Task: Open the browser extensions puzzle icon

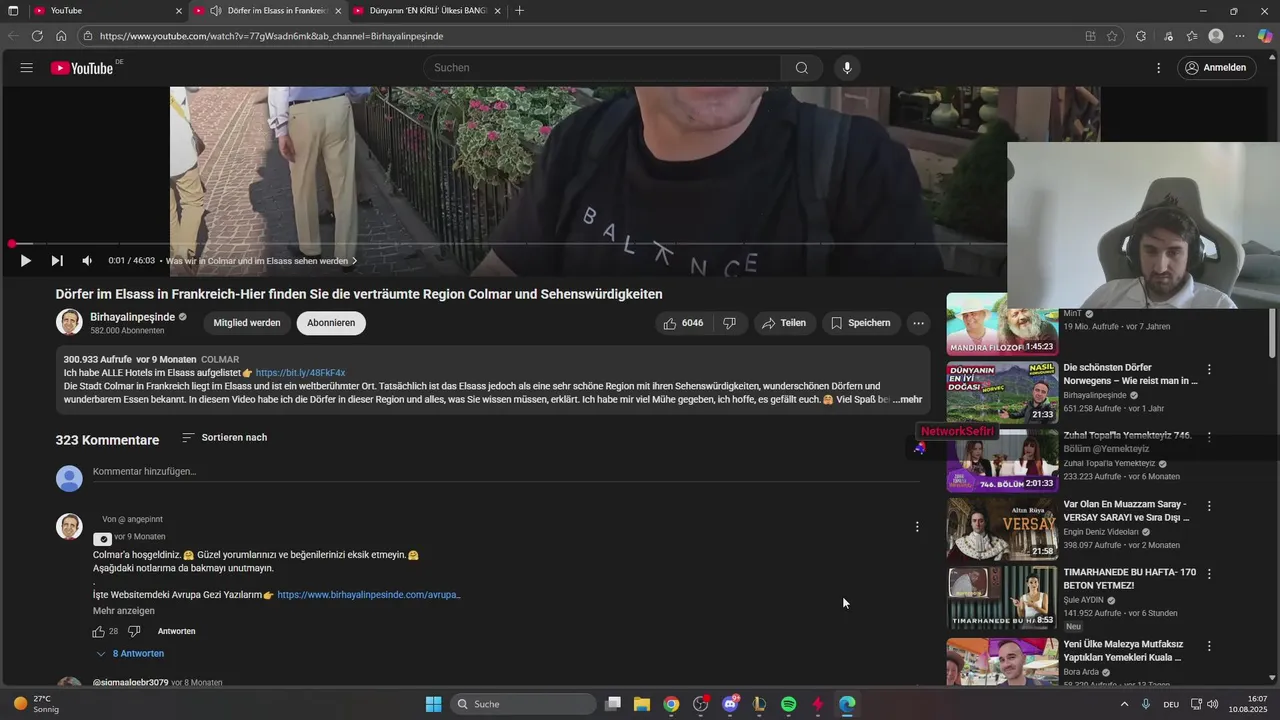Action: tap(1141, 36)
